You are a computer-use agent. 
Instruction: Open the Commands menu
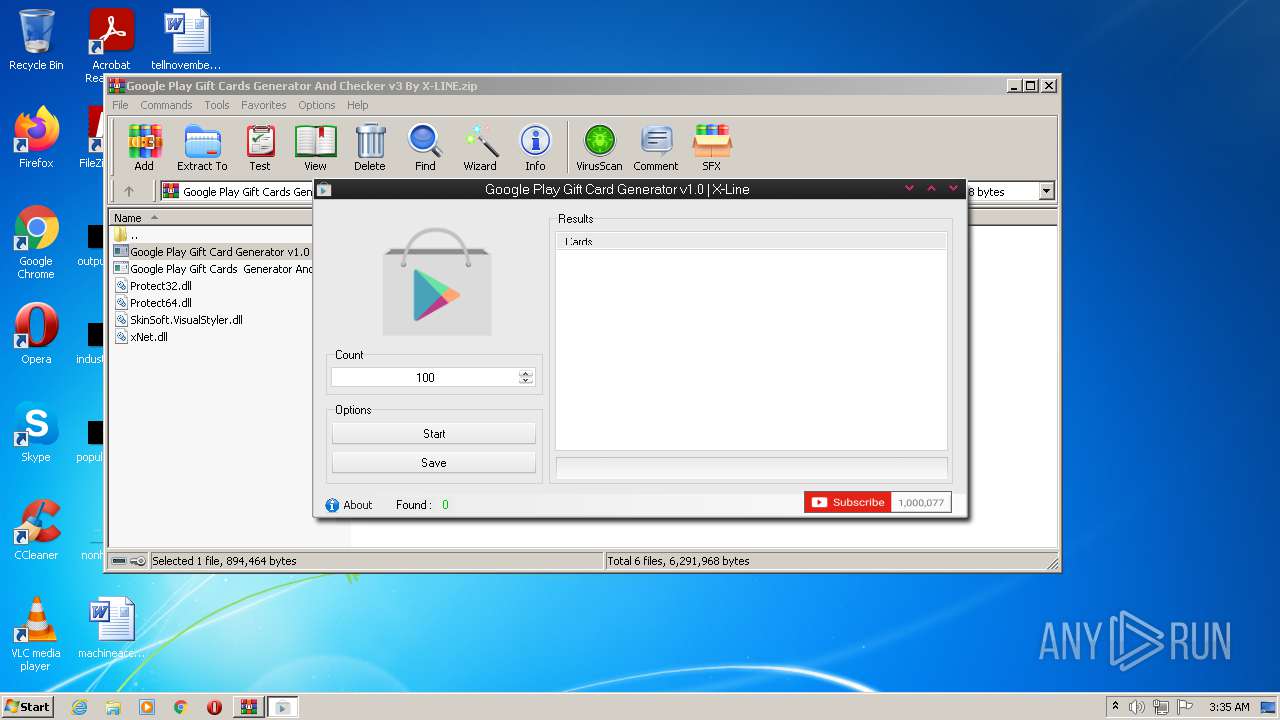(x=166, y=105)
